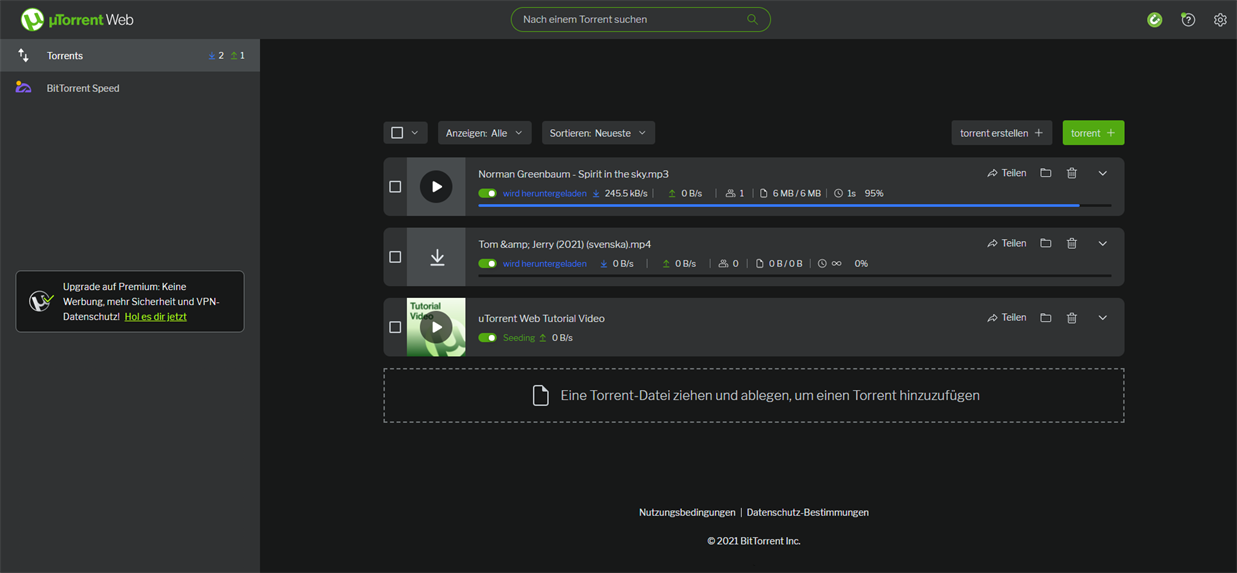Click the file icon in the drop zone
Screen dimensions: 1237x573
541,395
